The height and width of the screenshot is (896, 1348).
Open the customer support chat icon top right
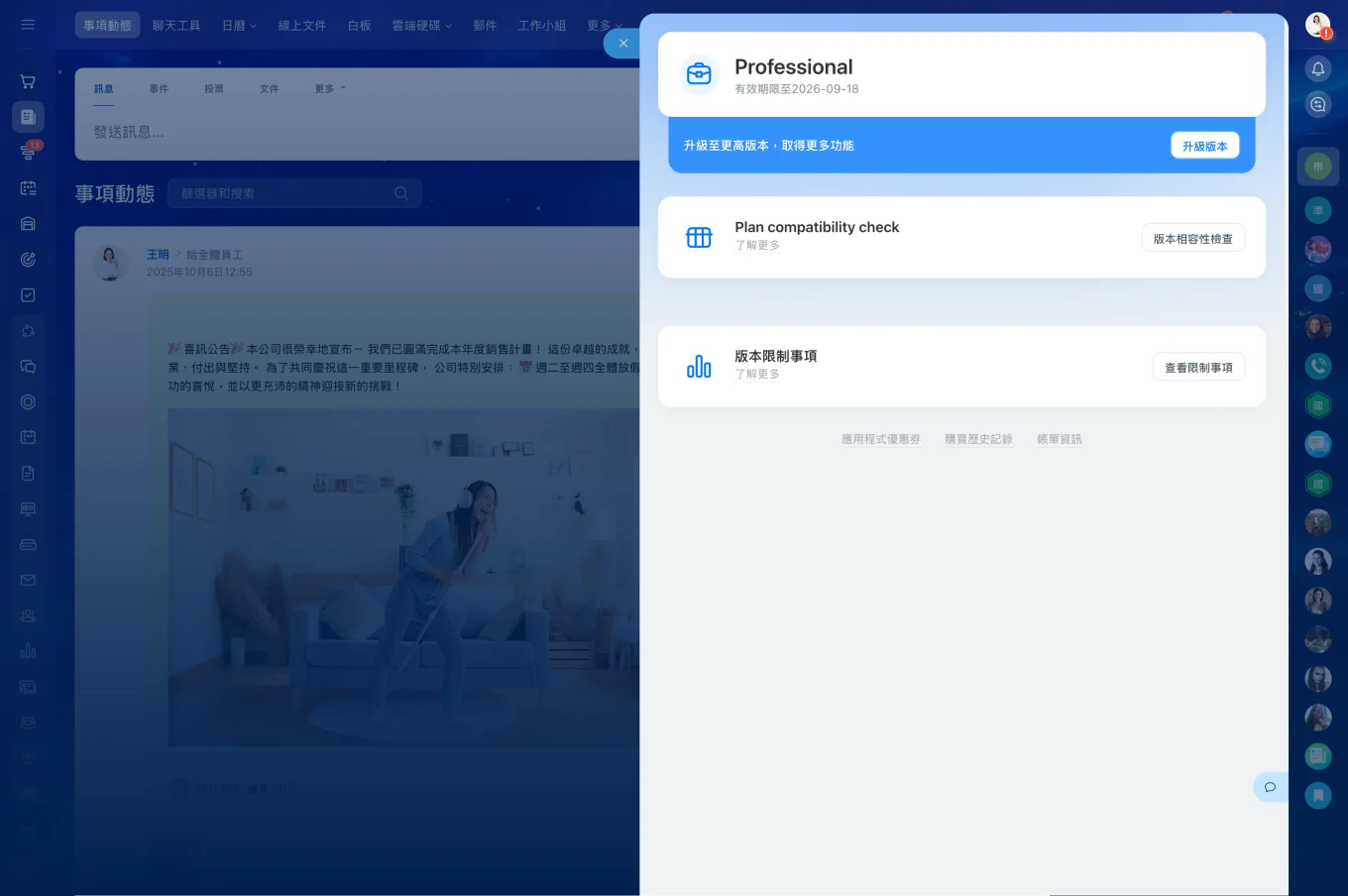(1318, 103)
